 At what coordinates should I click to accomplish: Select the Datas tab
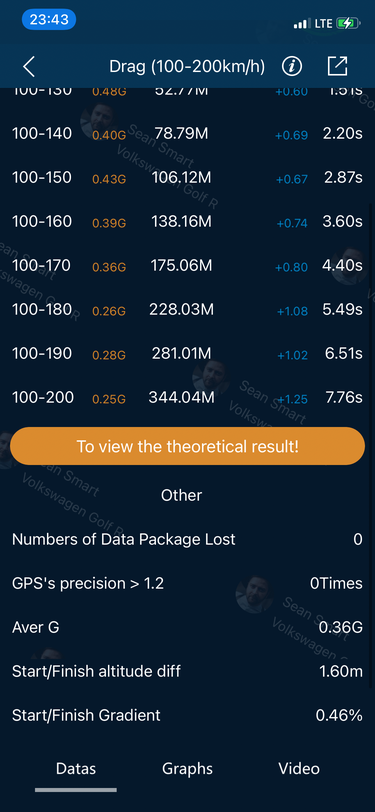[76, 768]
